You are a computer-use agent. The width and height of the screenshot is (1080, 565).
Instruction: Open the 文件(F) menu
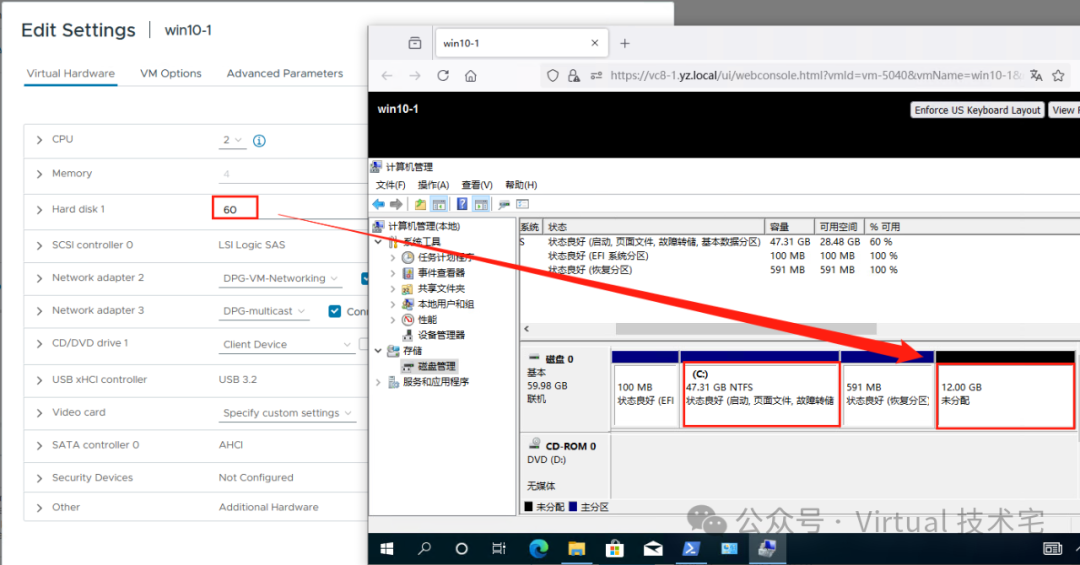391,185
